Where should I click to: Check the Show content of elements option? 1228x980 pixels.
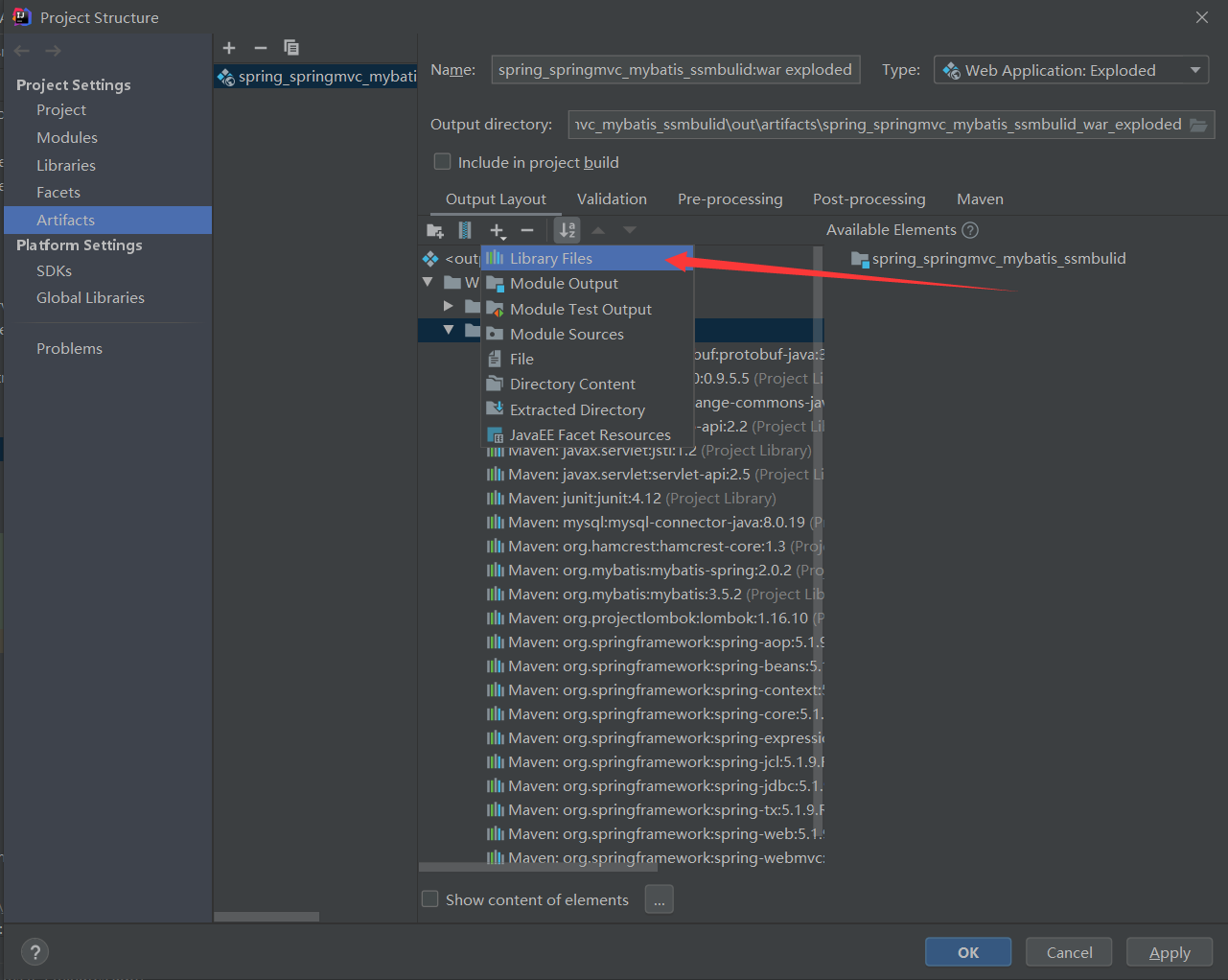[x=429, y=899]
